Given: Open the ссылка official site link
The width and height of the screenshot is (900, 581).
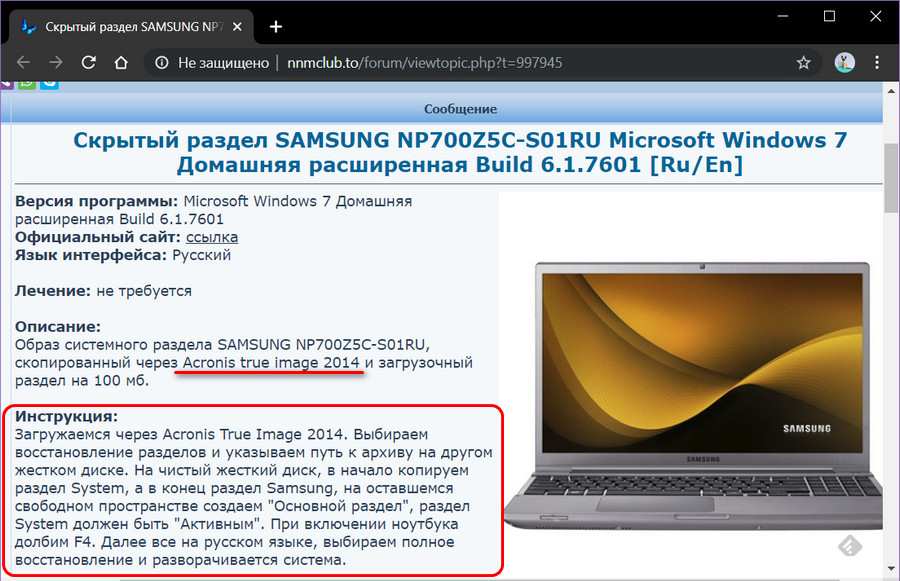Looking at the screenshot, I should click(x=212, y=237).
